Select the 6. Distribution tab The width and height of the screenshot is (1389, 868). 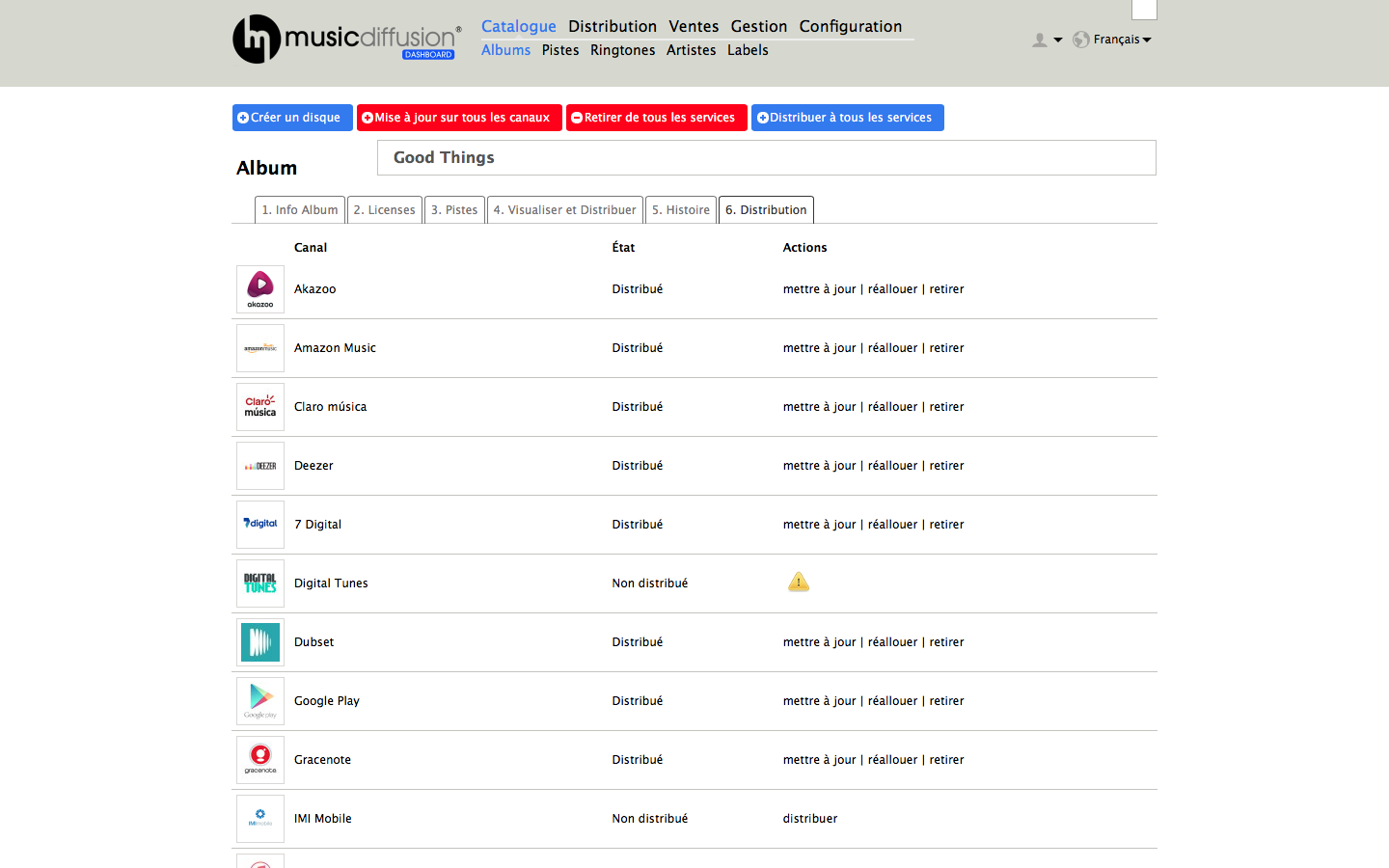(766, 209)
